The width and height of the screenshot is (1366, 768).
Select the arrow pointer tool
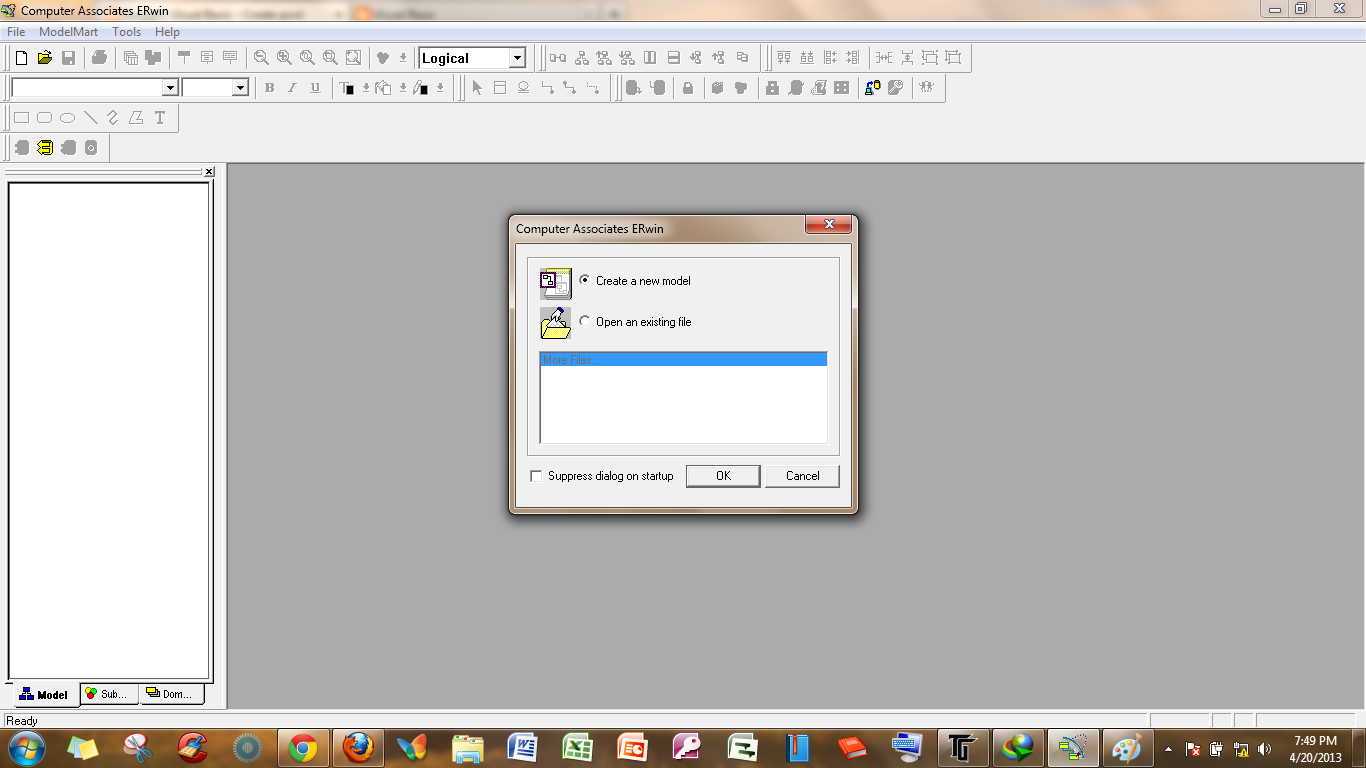pos(477,88)
